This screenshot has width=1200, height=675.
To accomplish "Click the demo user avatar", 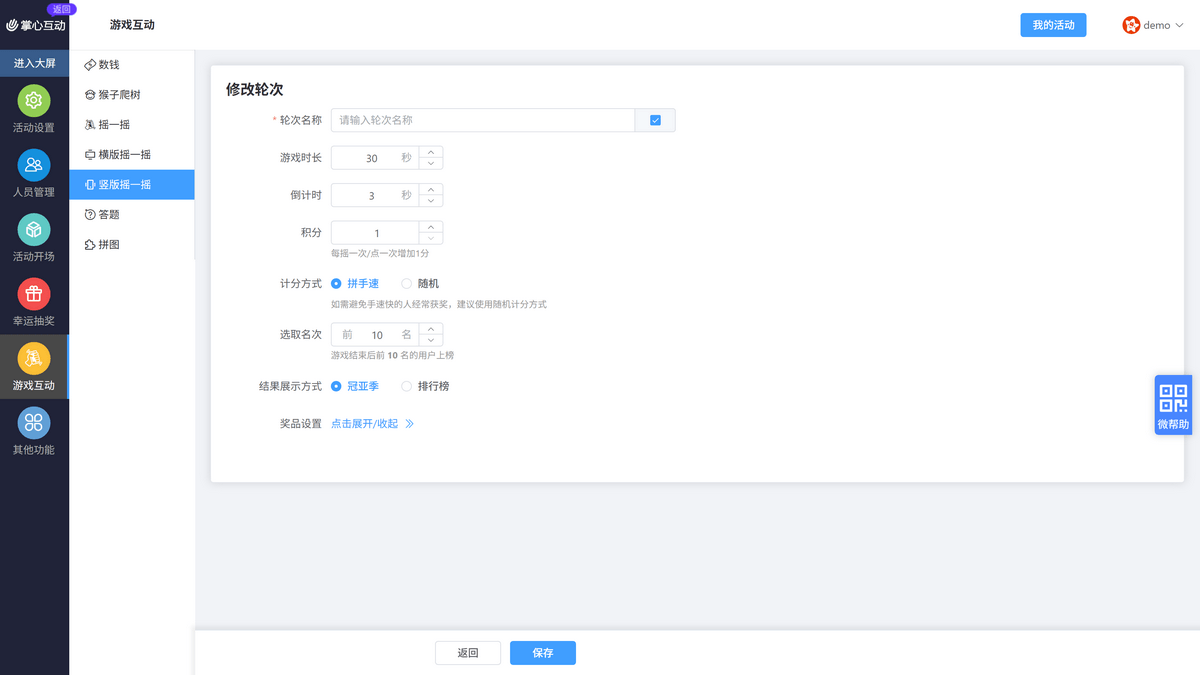I will (x=1131, y=25).
